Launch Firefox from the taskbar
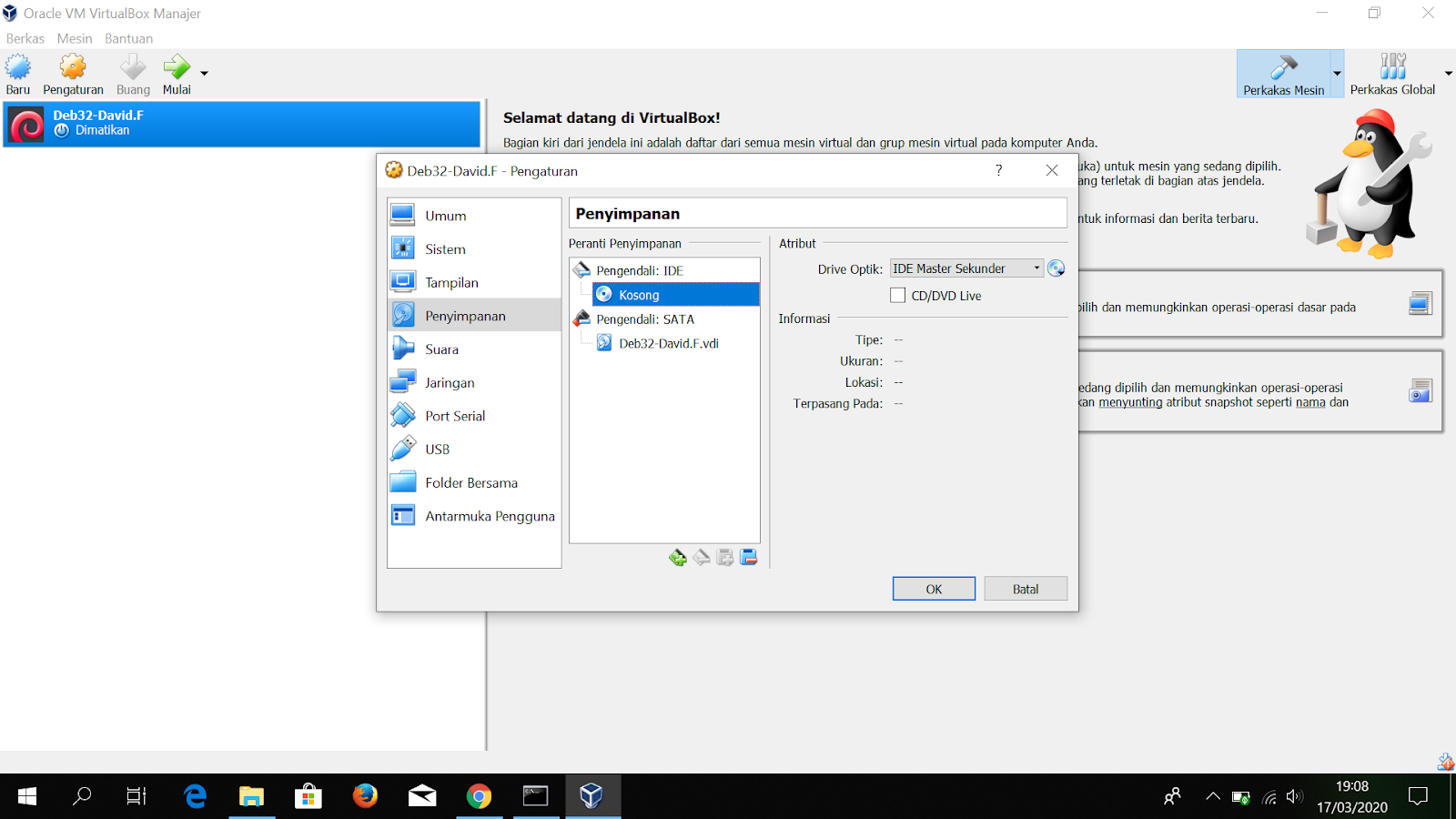Viewport: 1456px width, 819px height. (365, 797)
